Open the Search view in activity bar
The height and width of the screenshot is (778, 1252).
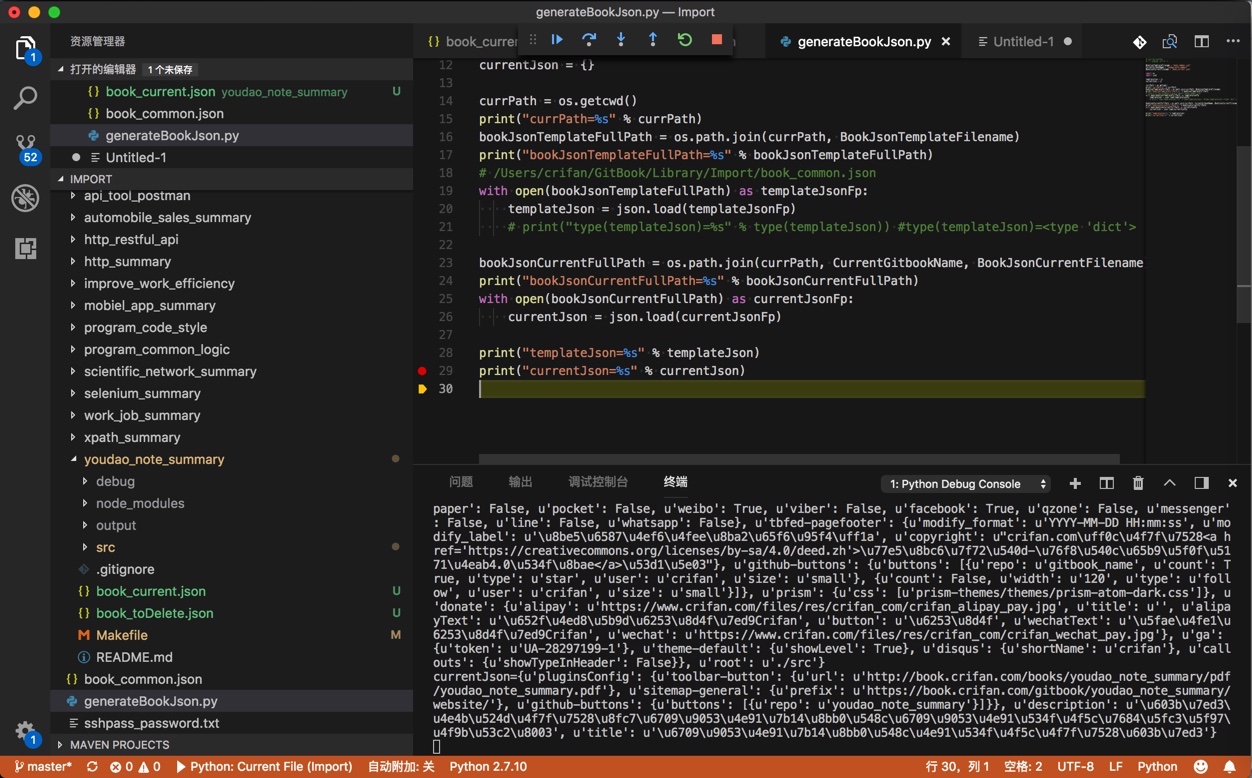[x=25, y=98]
